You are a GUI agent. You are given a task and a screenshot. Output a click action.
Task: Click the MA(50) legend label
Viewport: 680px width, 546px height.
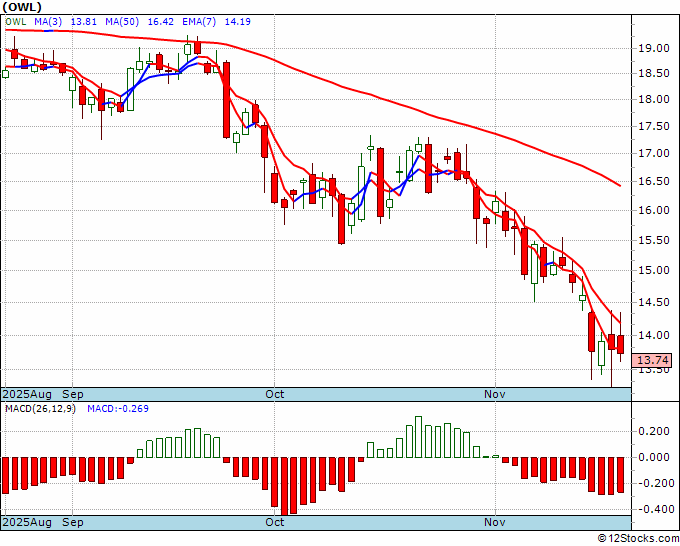click(x=122, y=22)
